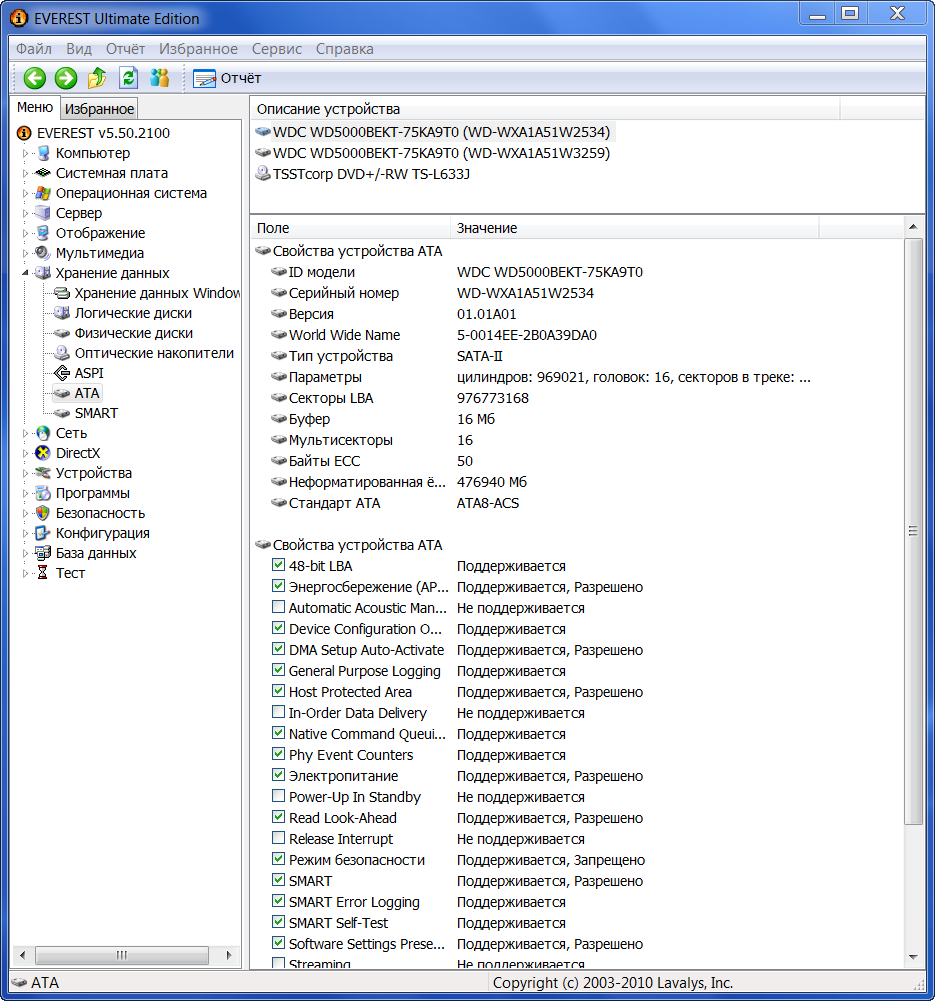
Task: Open the Сервис menu
Action: point(276,49)
